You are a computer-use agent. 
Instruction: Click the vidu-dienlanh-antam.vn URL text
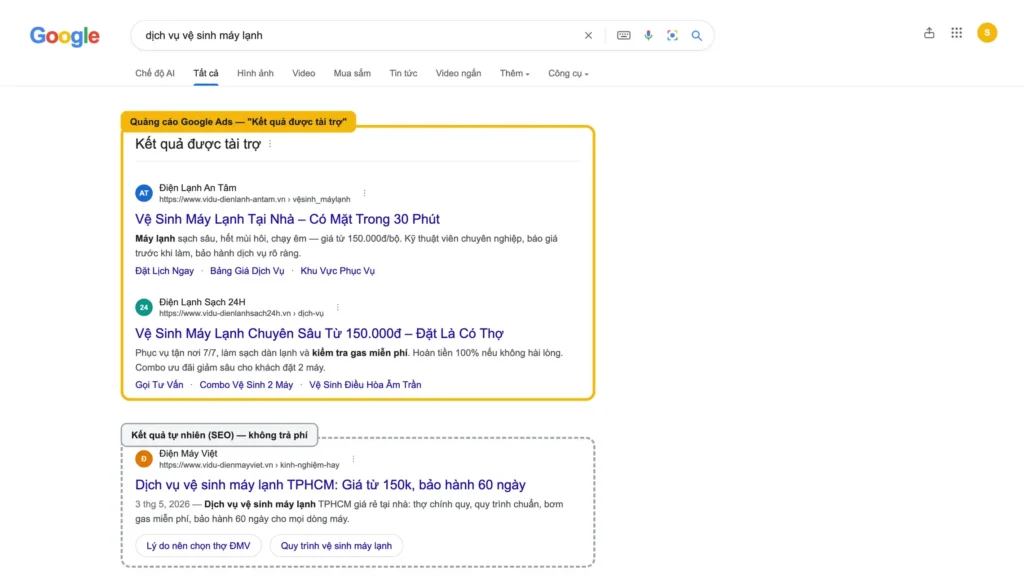[255, 199]
